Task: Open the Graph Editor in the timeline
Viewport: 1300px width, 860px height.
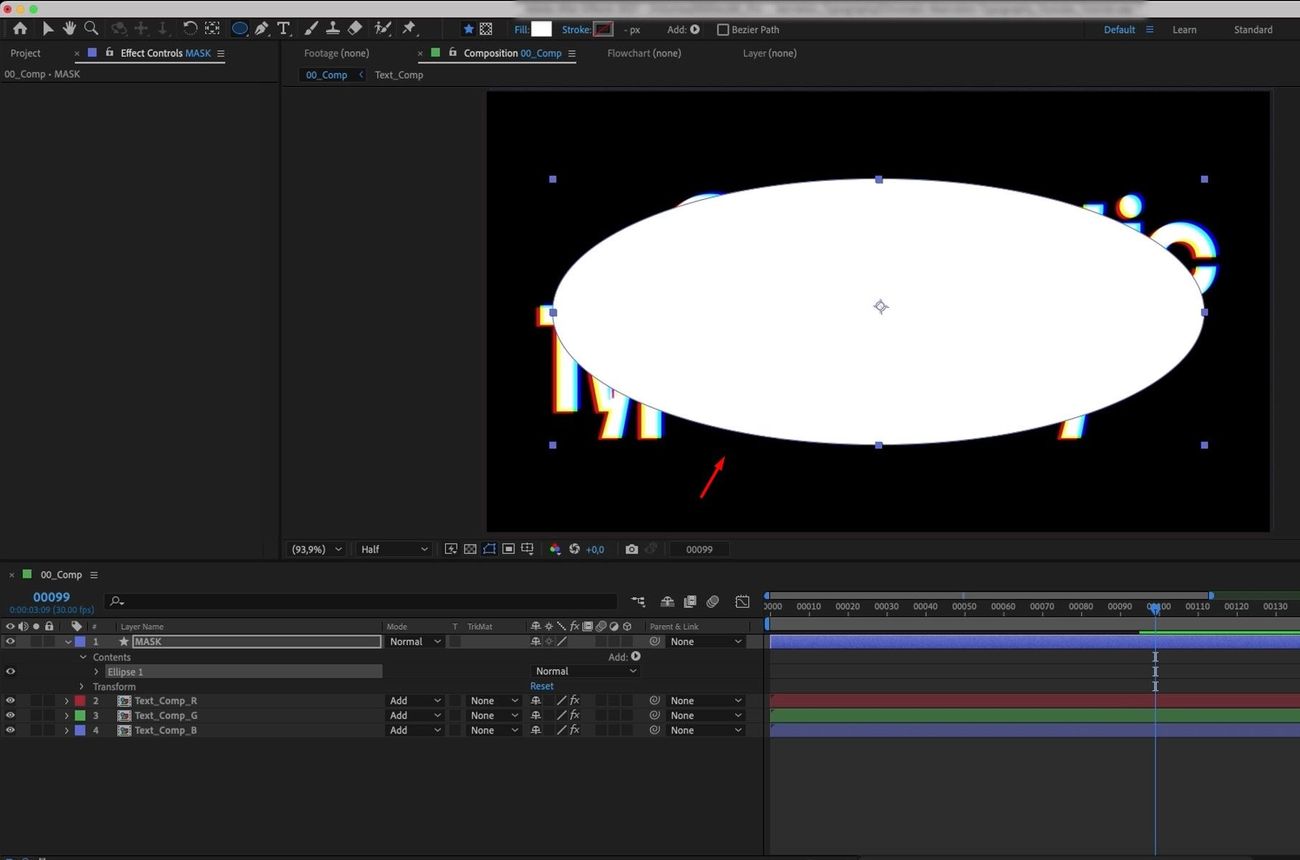Action: point(742,601)
